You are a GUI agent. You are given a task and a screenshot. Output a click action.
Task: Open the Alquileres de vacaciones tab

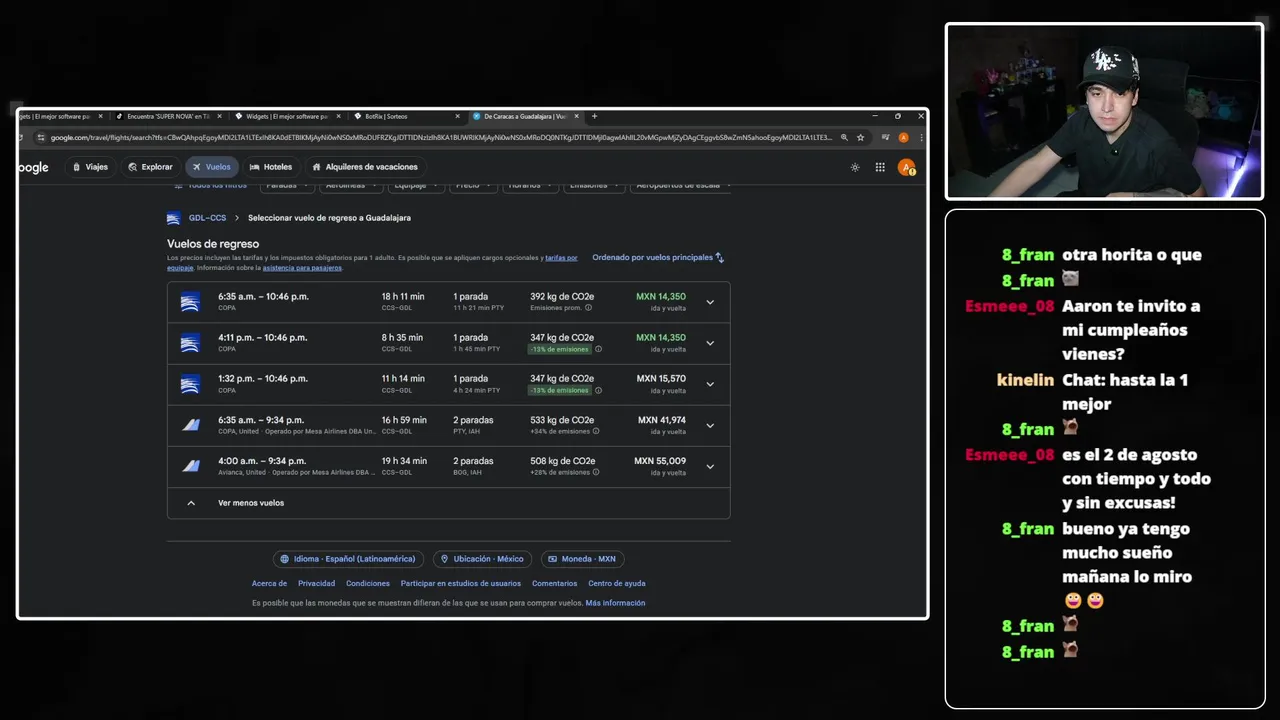pos(365,167)
